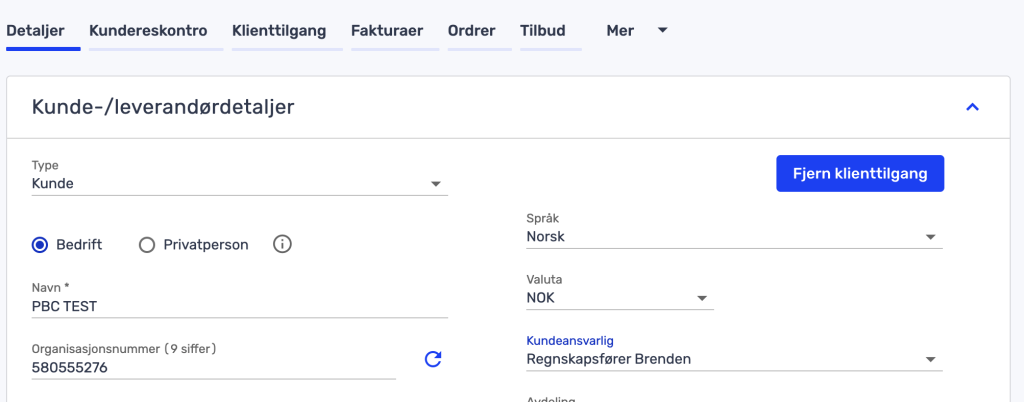Select the Privatperson radio button
This screenshot has width=1024, height=402.
coord(147,244)
